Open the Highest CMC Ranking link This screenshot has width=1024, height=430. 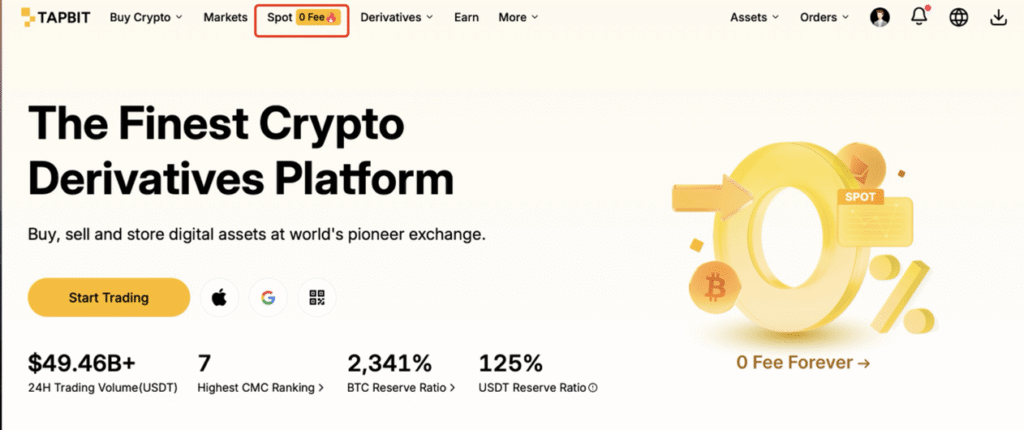[260, 388]
